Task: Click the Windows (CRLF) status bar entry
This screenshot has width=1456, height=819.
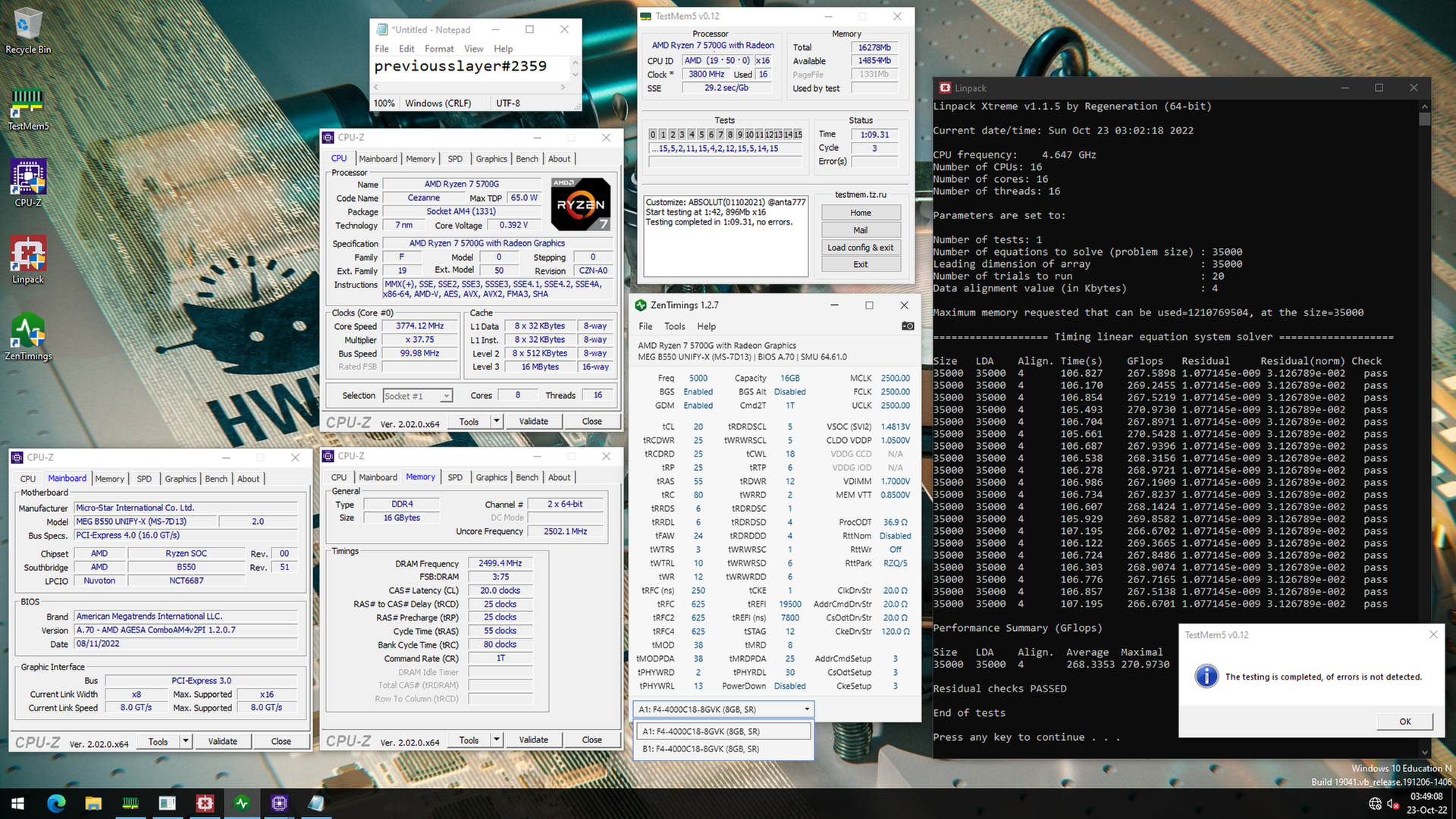Action: coord(438,103)
